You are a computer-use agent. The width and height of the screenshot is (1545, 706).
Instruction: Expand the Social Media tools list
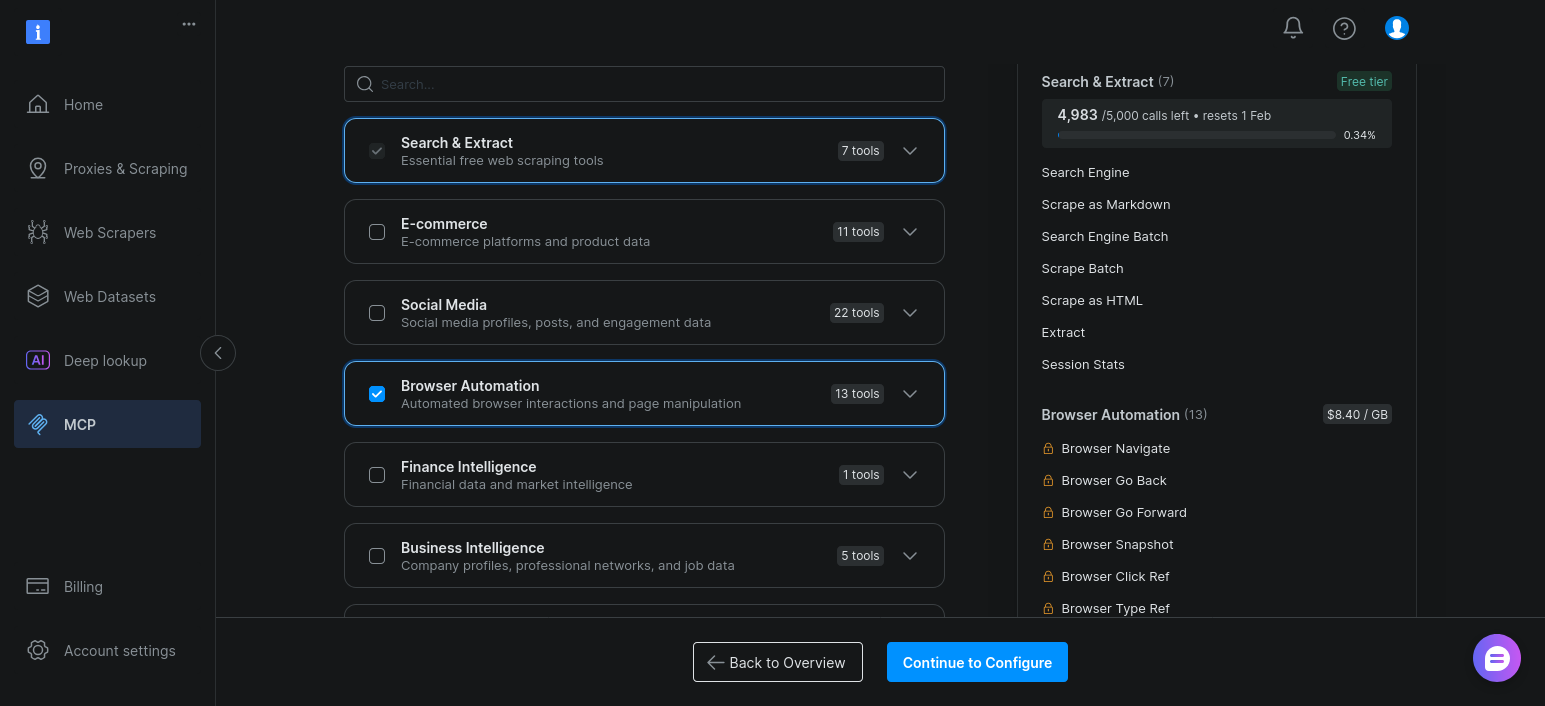click(x=909, y=312)
